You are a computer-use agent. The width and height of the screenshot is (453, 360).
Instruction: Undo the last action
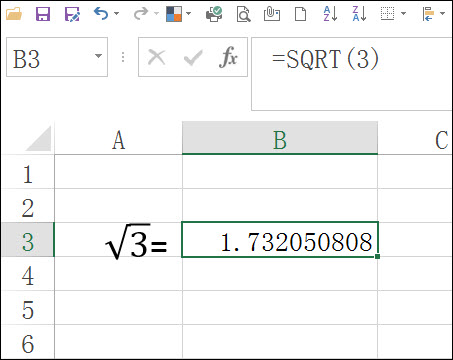[x=101, y=14]
